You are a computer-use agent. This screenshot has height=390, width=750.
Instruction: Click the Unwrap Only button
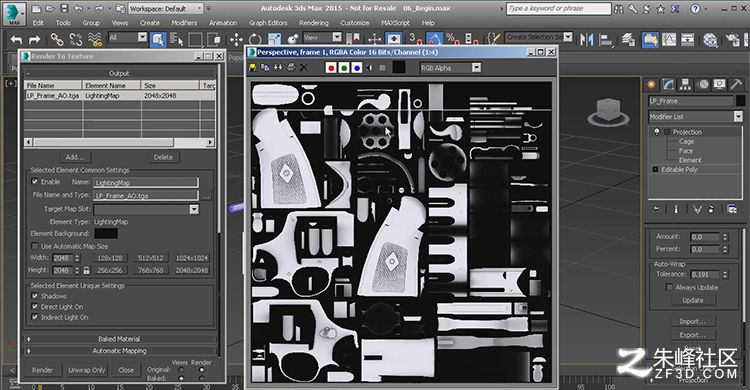click(87, 370)
